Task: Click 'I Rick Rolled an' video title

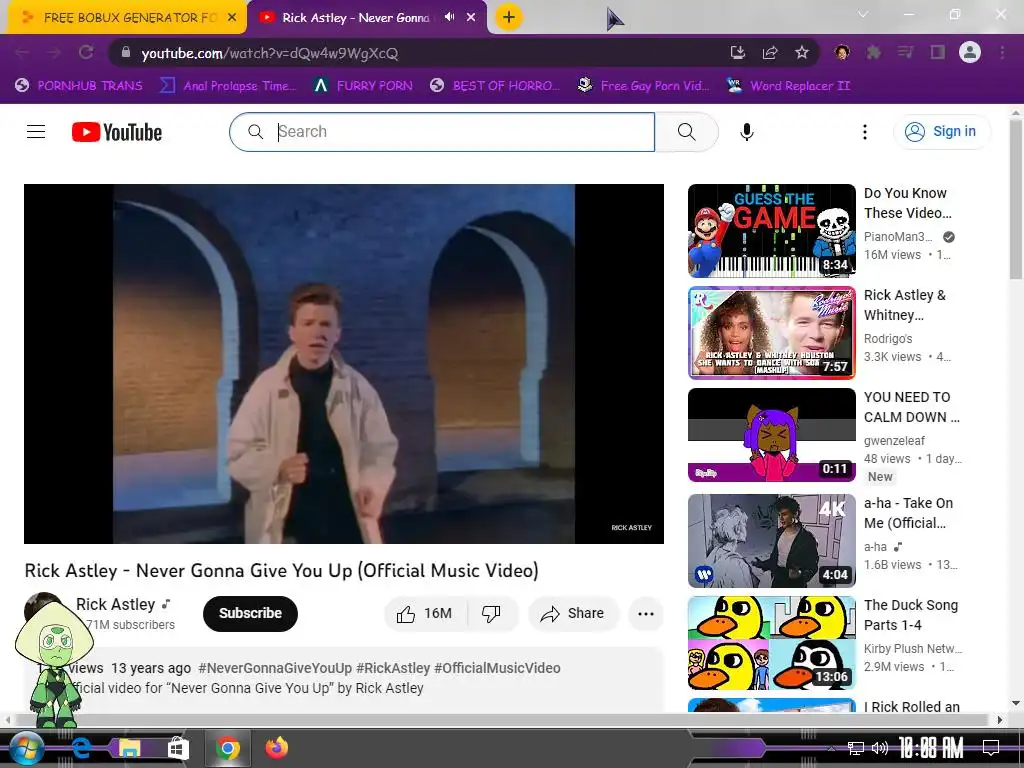Action: 912,707
